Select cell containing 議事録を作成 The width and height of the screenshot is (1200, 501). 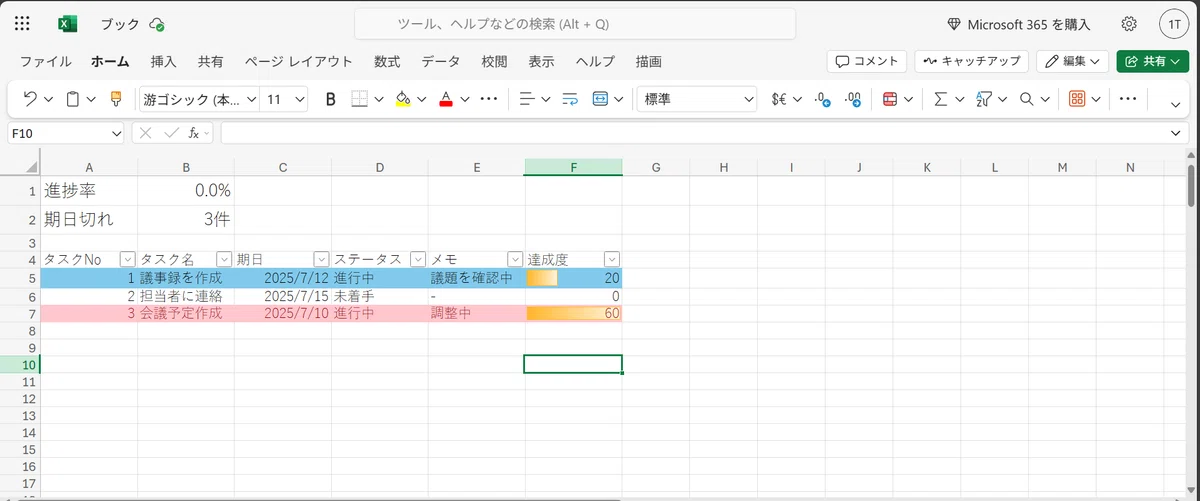(186, 278)
